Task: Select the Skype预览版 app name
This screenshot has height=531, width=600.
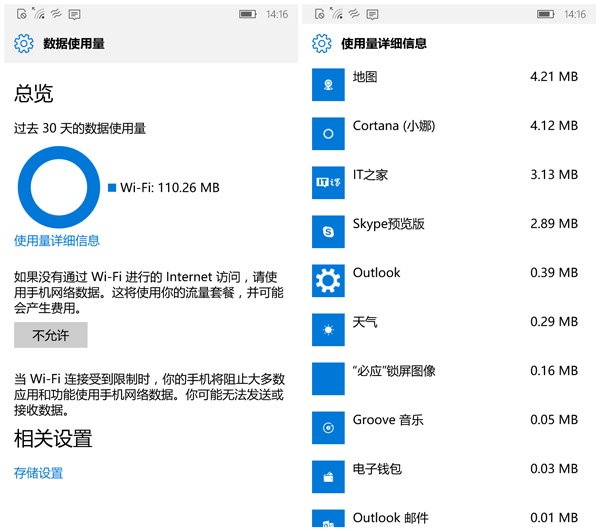Action: pos(389,224)
